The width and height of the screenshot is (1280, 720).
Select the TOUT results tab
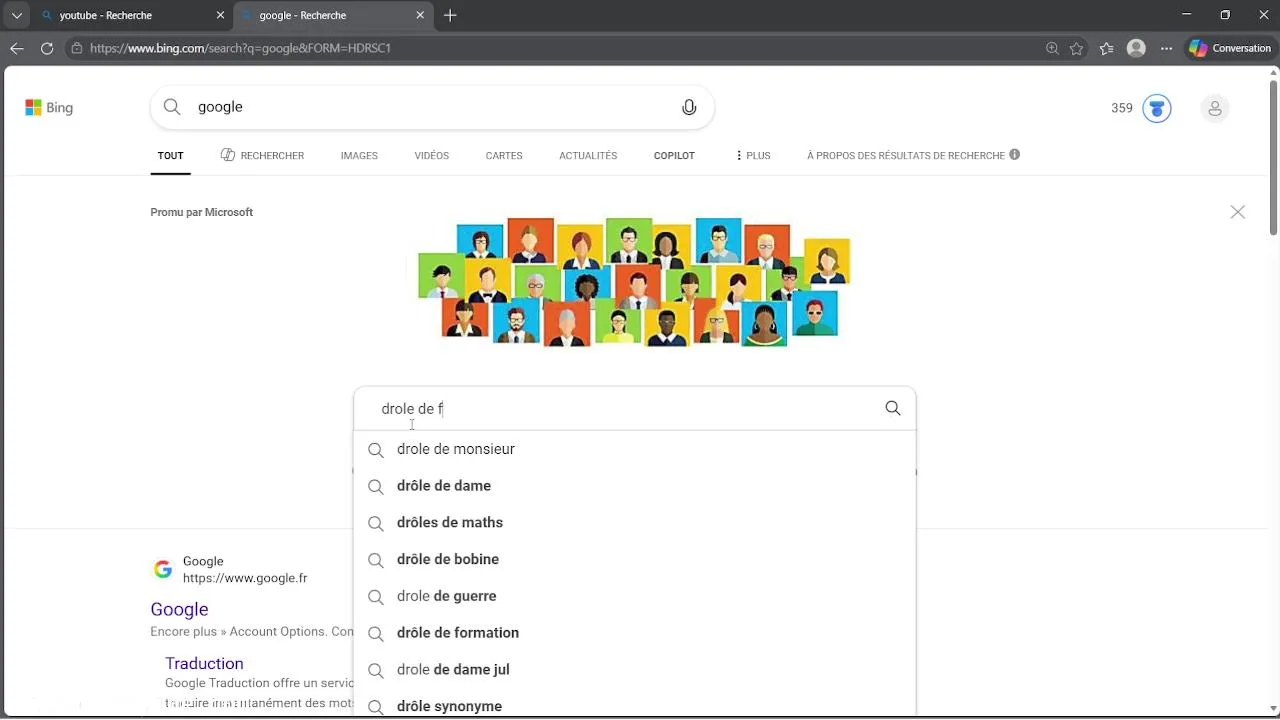[171, 156]
